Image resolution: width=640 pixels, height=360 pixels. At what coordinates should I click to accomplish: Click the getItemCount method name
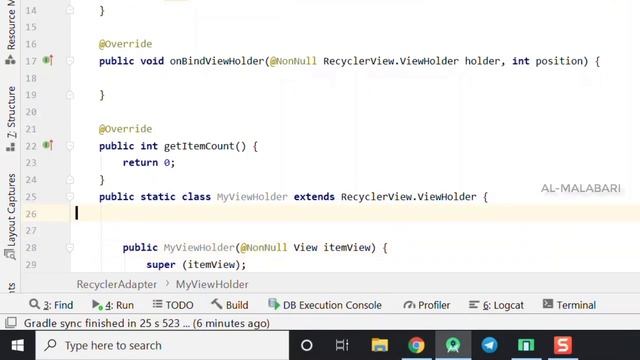tap(199, 146)
